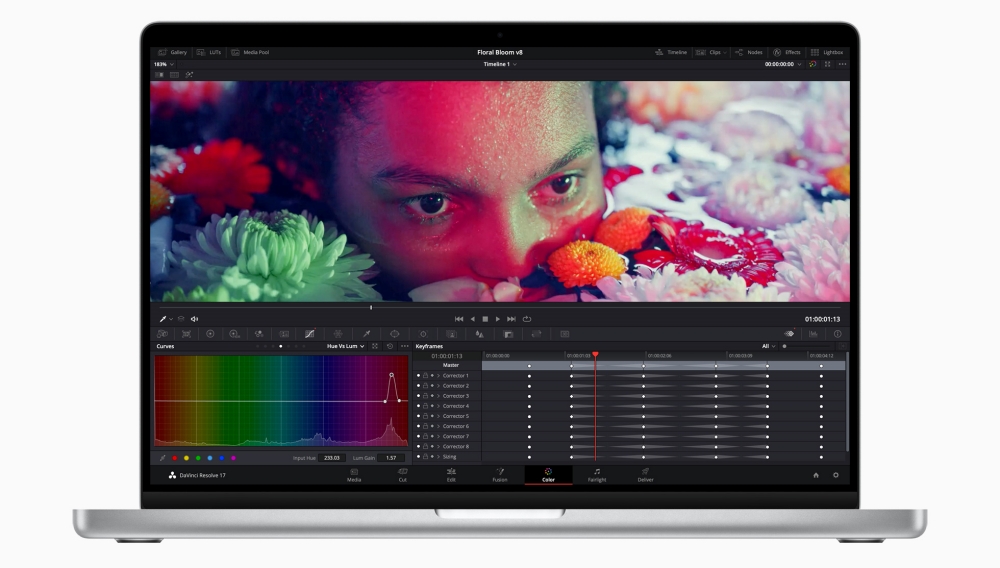Open the Blur palette
Image resolution: width=1000 pixels, height=568 pixels.
[x=480, y=334]
